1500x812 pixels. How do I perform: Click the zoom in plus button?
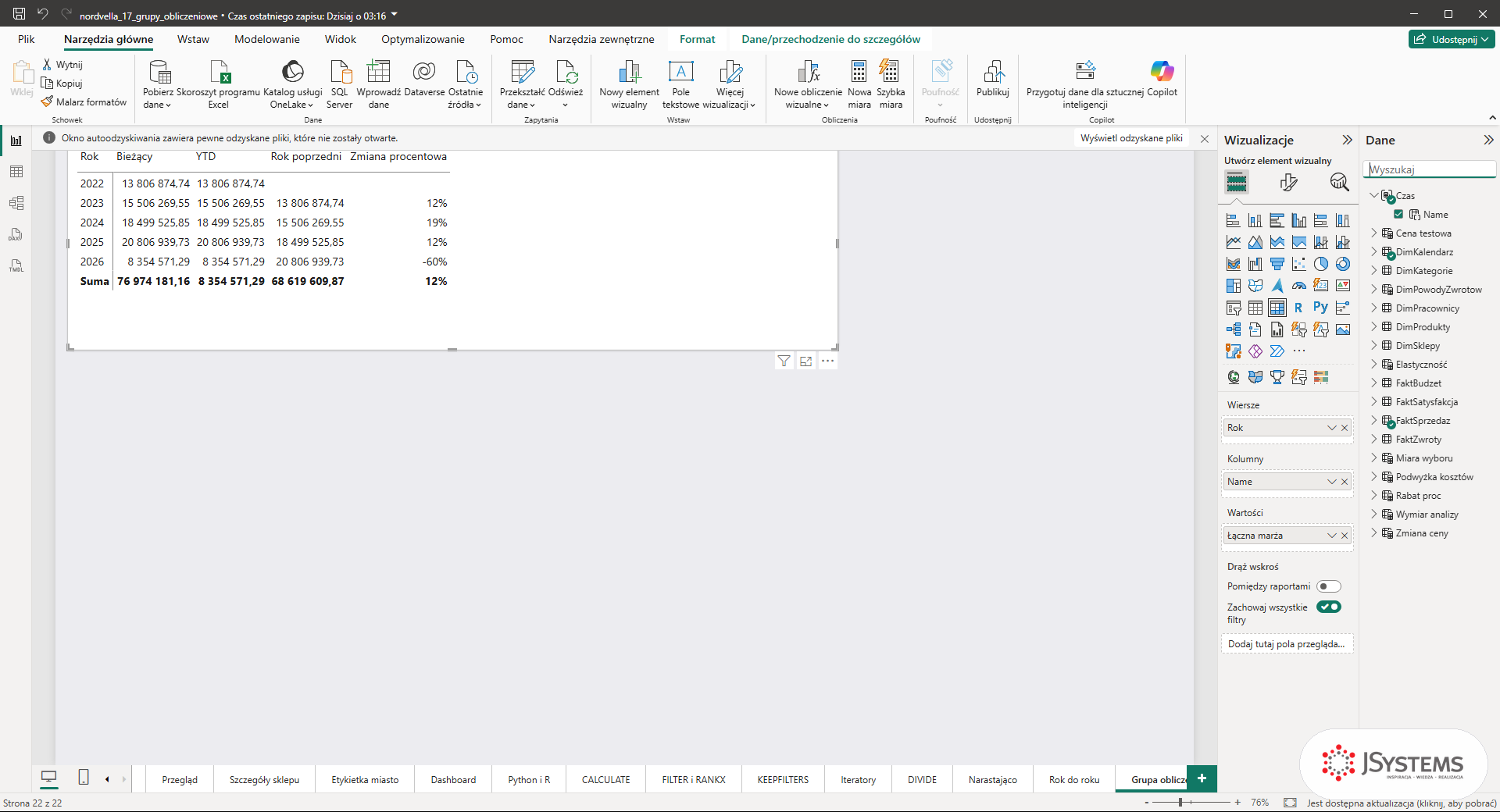[1237, 803]
